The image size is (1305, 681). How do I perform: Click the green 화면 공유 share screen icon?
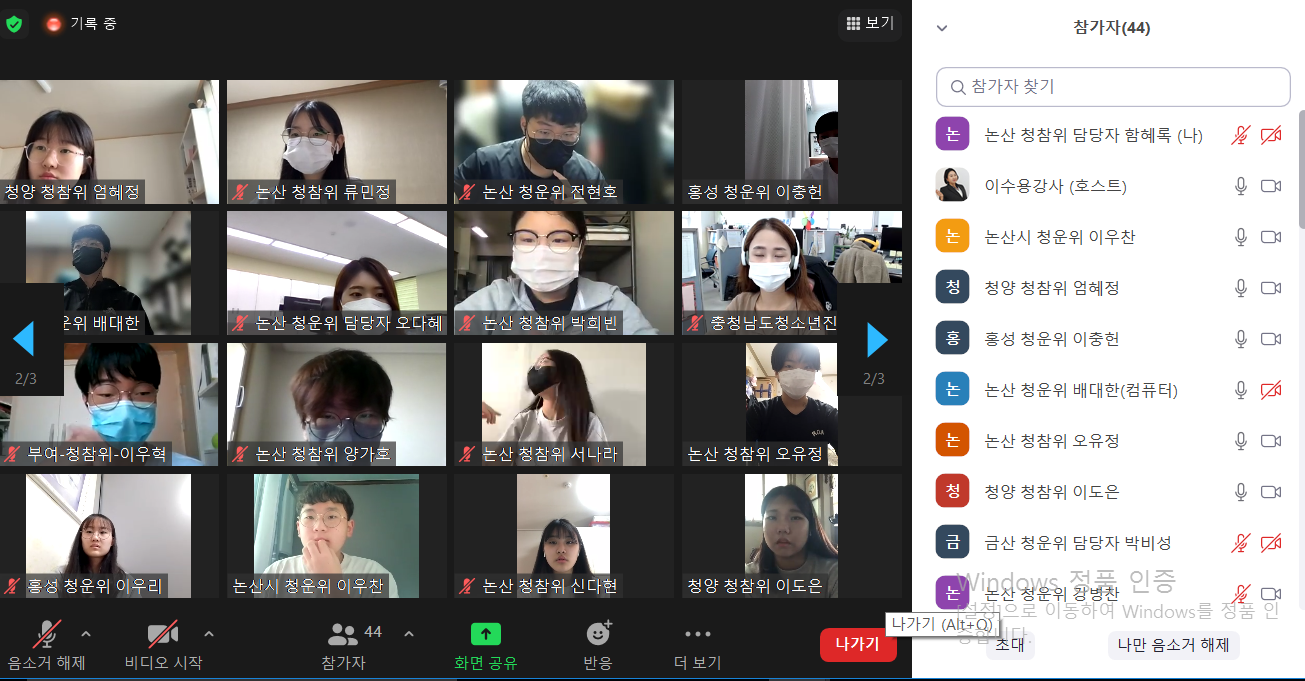point(486,634)
